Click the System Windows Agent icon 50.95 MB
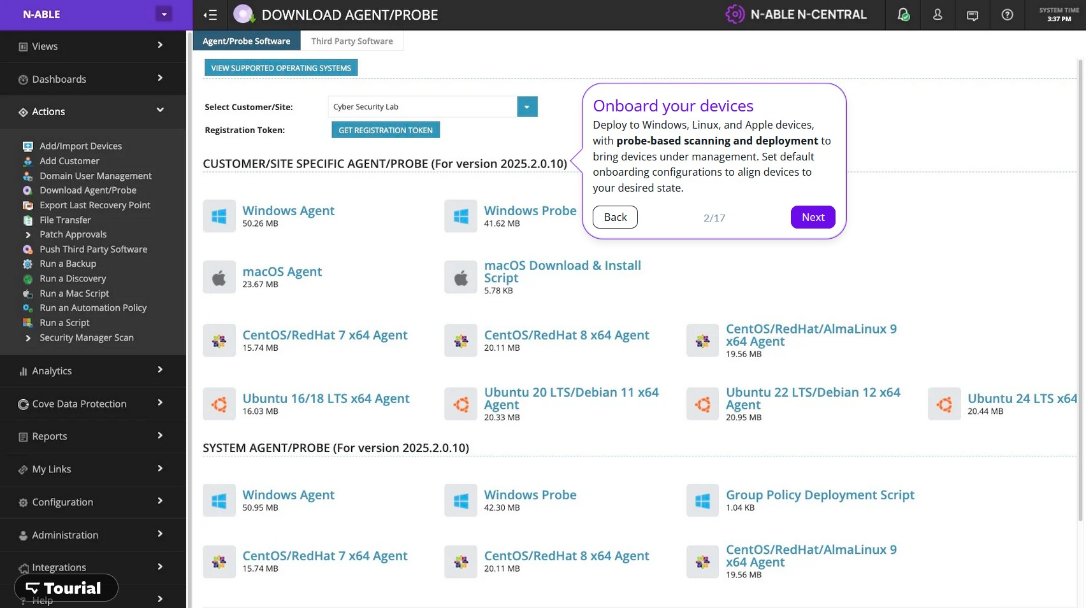 219,500
